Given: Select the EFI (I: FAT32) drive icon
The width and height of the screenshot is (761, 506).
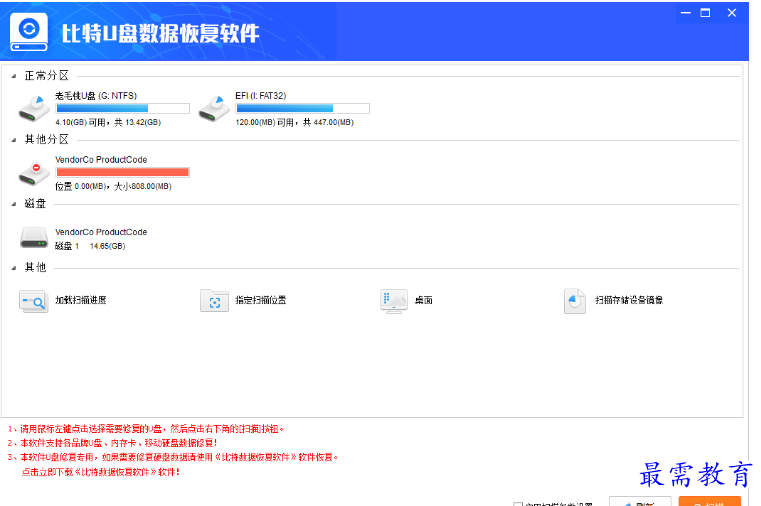Looking at the screenshot, I should (x=214, y=109).
